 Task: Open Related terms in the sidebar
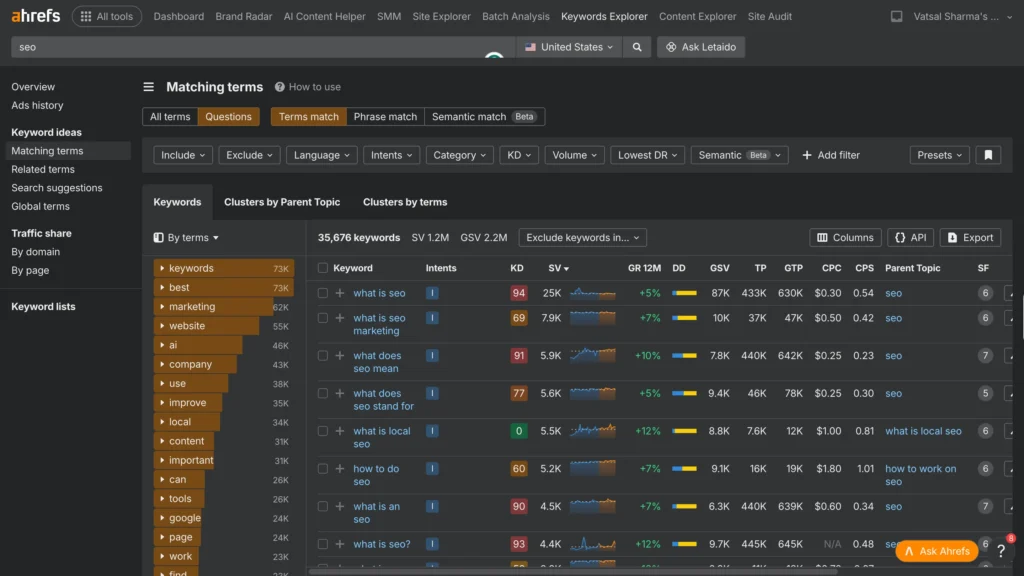pyautogui.click(x=42, y=169)
